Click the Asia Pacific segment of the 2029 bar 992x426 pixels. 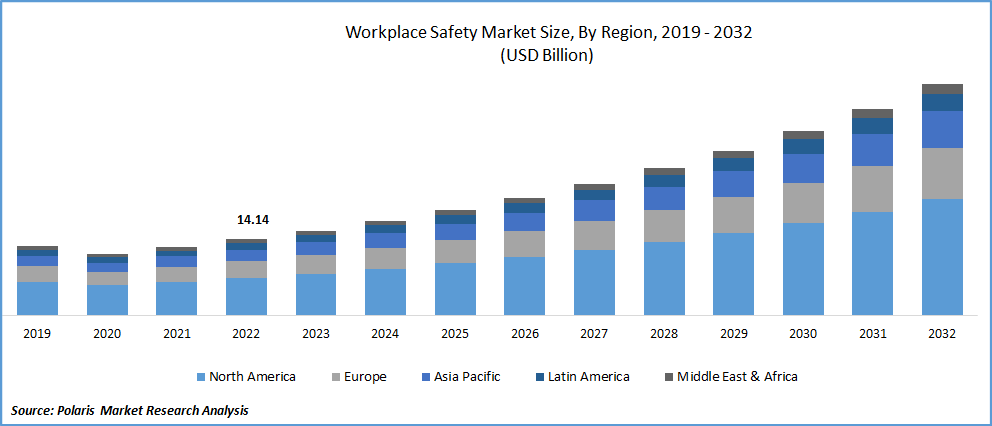[733, 184]
